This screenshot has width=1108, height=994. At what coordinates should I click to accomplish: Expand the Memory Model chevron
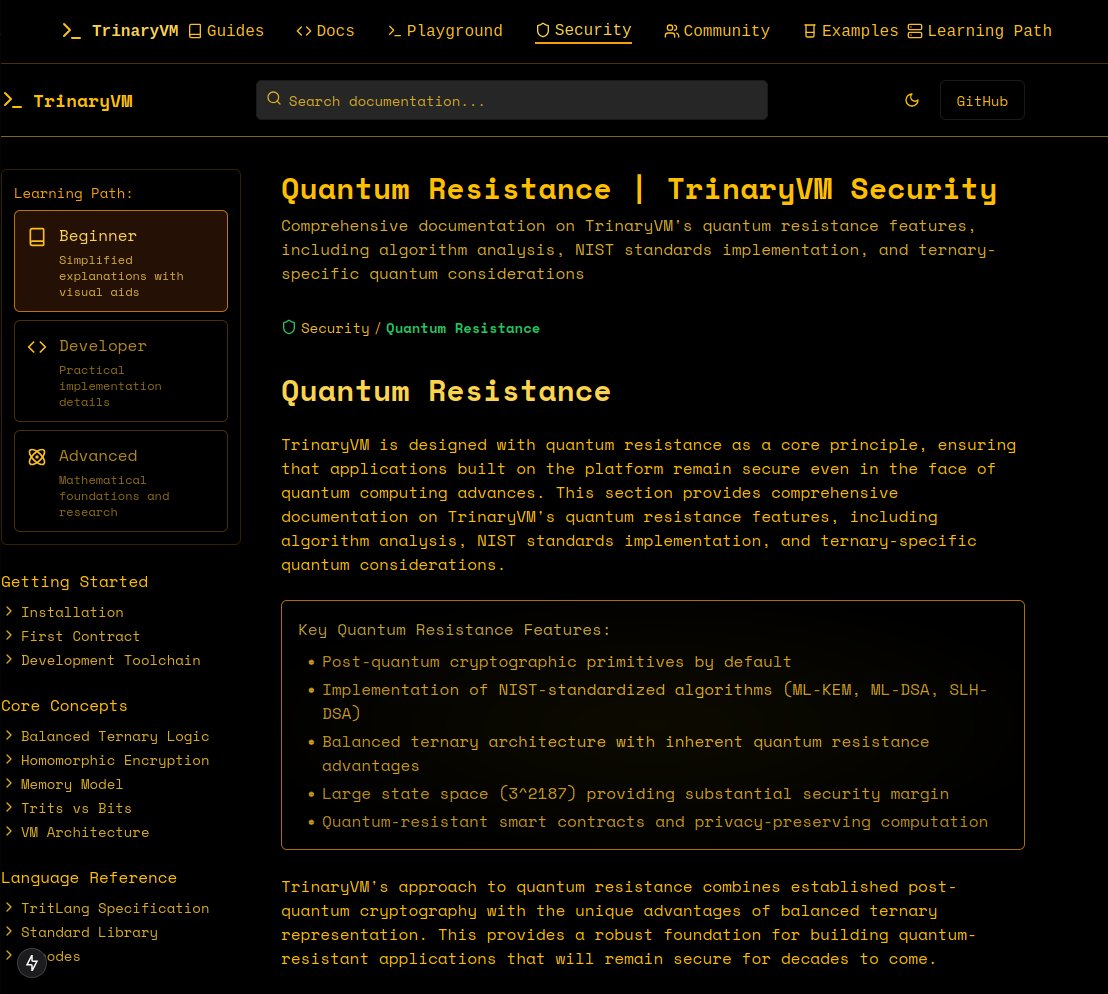pyautogui.click(x=8, y=783)
